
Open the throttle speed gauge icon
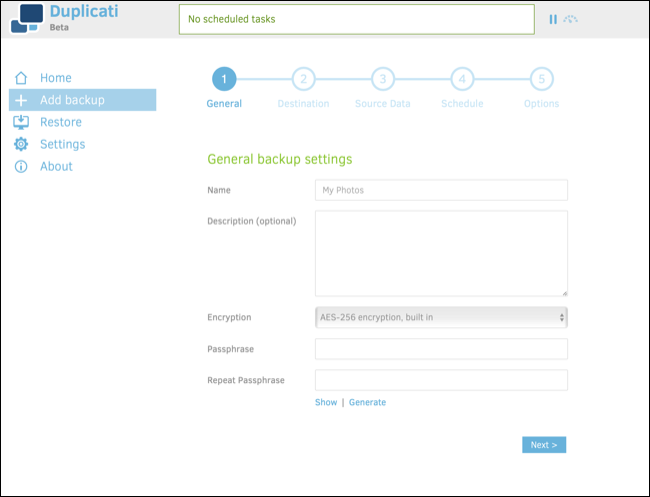[571, 19]
